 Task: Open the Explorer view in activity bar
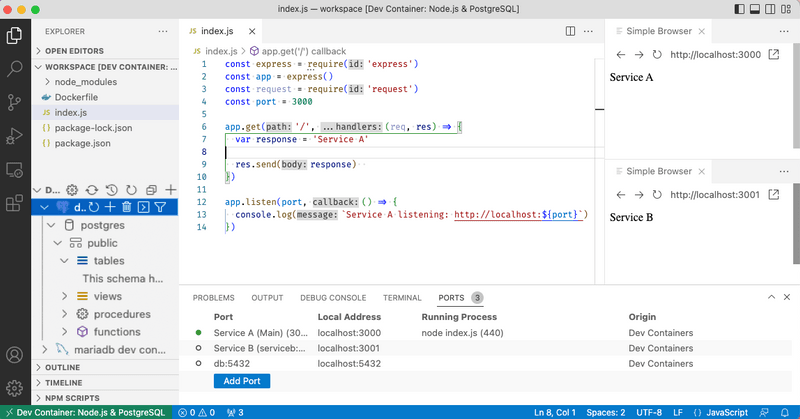tap(14, 35)
